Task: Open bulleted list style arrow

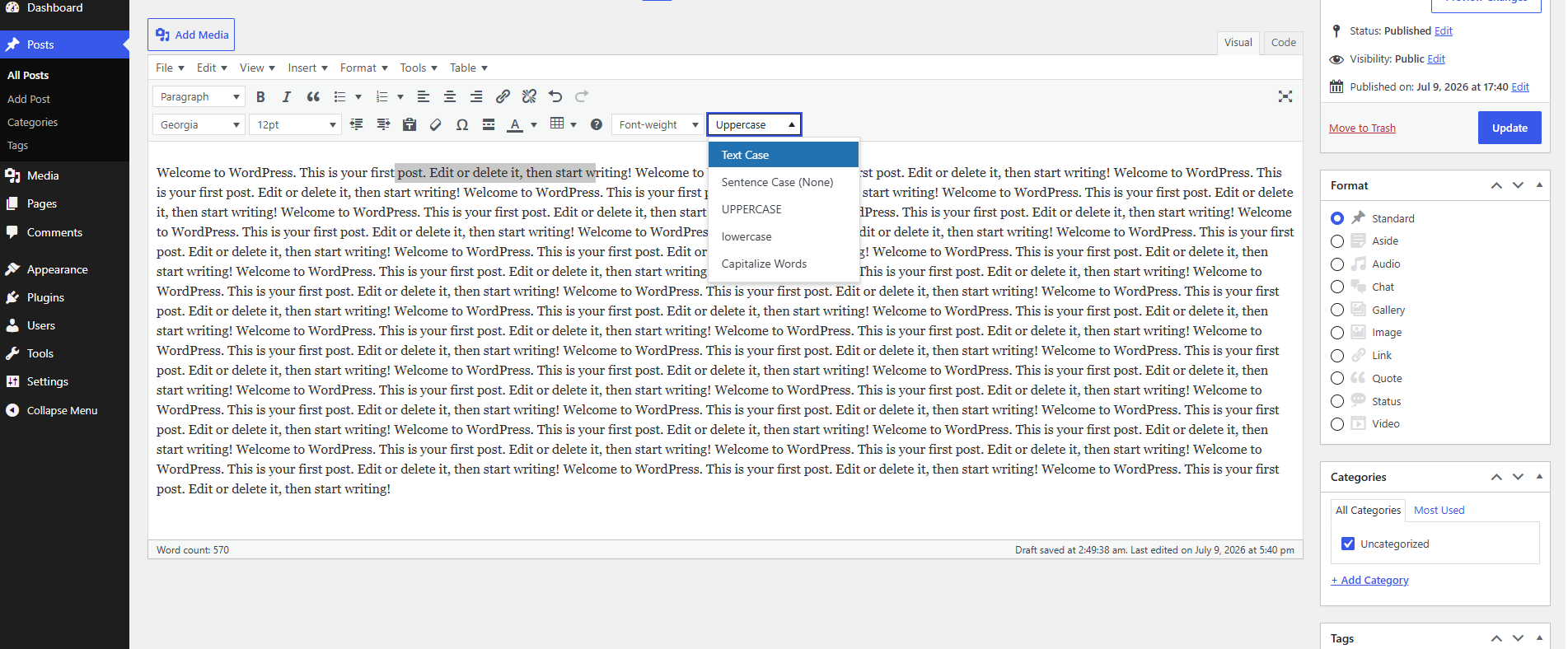Action: pos(358,97)
